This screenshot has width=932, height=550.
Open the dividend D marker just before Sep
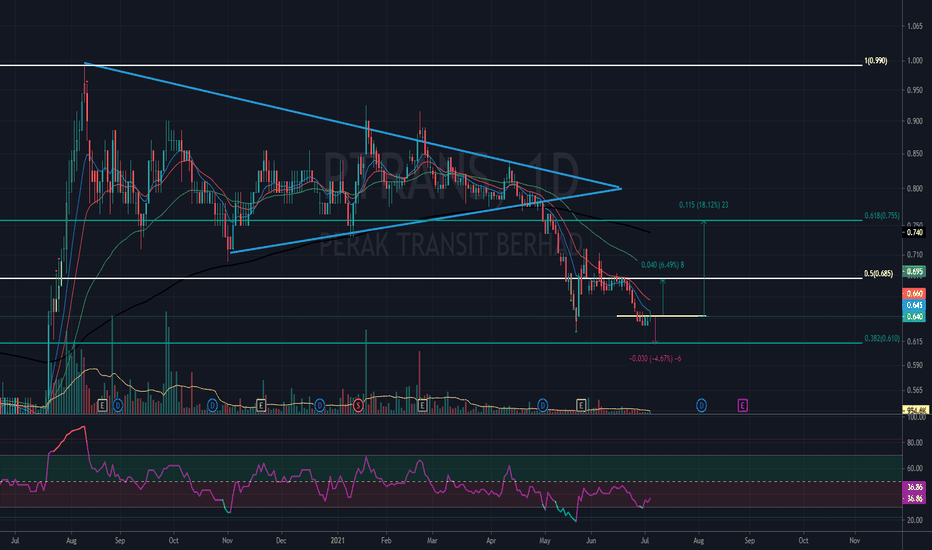click(x=118, y=406)
